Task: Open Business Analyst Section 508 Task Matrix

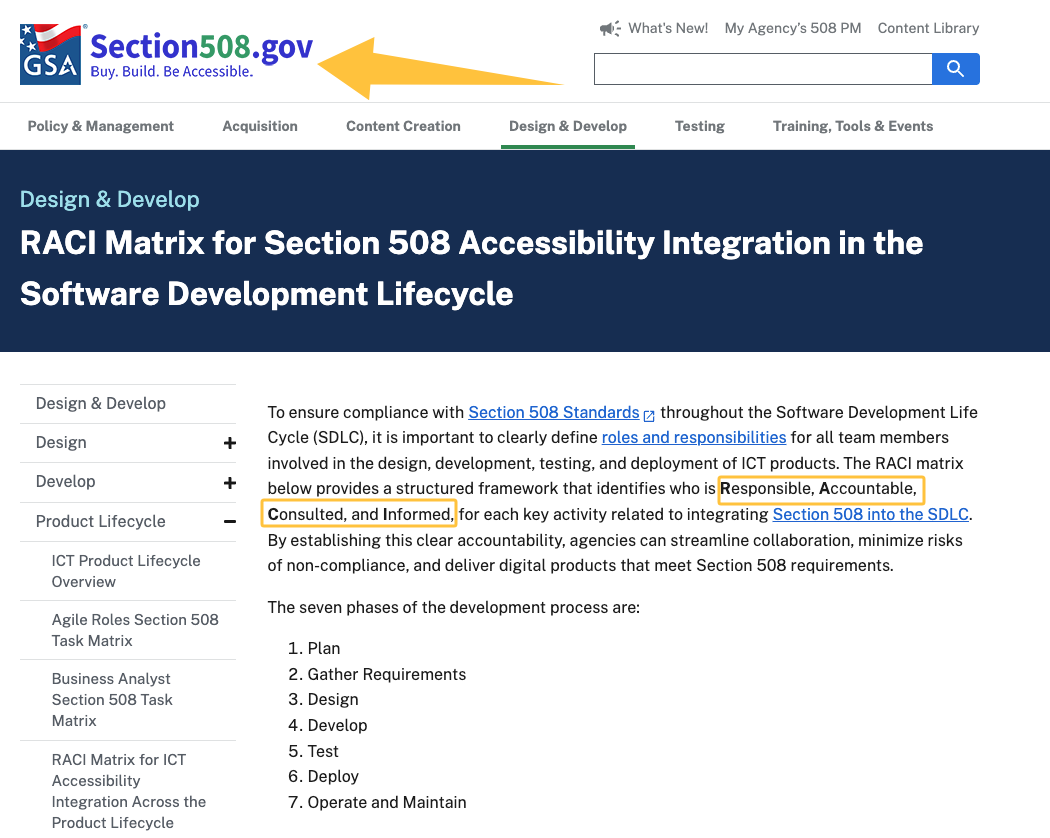Action: 112,699
